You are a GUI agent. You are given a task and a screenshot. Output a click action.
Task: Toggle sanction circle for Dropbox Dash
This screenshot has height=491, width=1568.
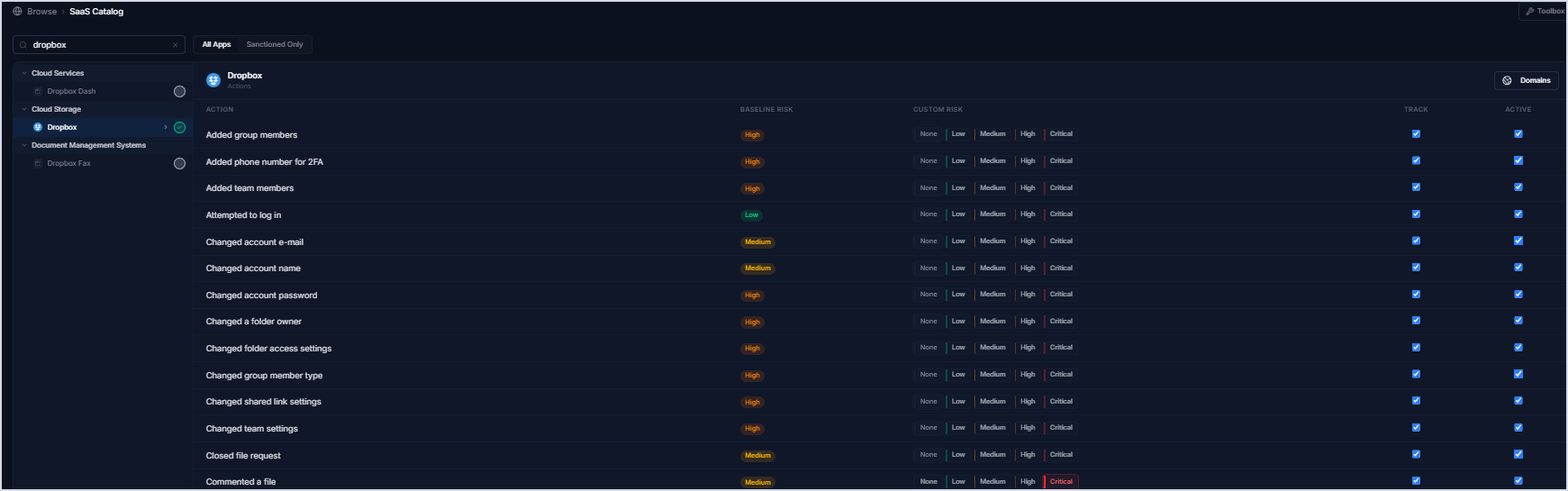179,91
